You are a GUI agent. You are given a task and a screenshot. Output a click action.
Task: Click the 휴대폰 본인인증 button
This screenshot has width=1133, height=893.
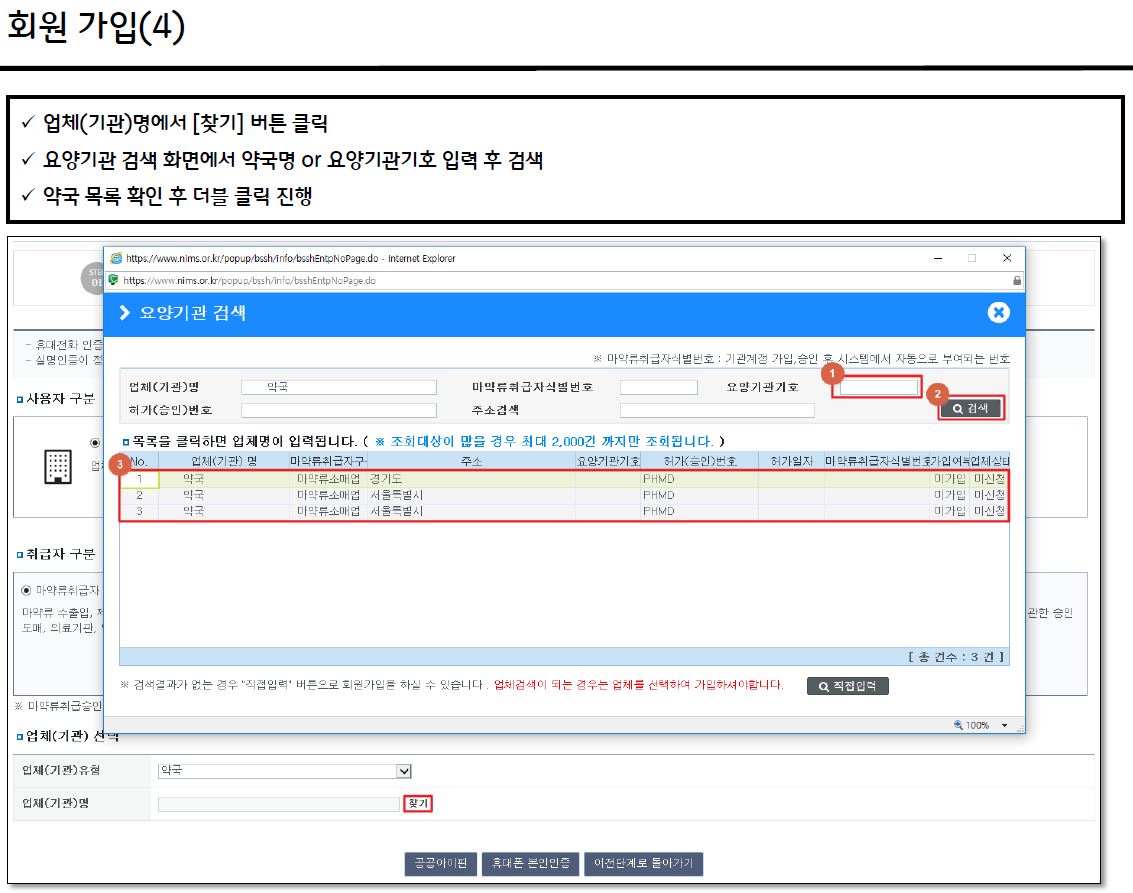[x=529, y=864]
